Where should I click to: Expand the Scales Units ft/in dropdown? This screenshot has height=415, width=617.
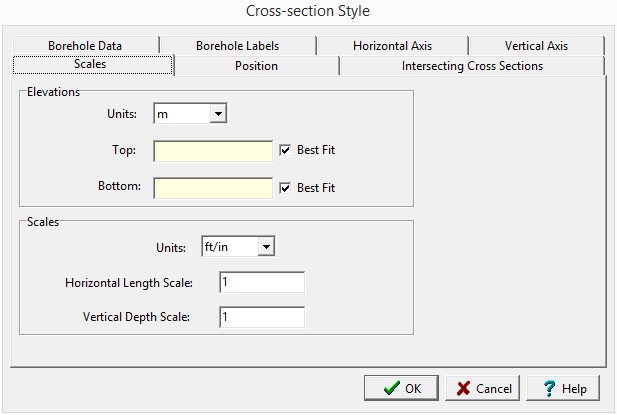click(265, 246)
